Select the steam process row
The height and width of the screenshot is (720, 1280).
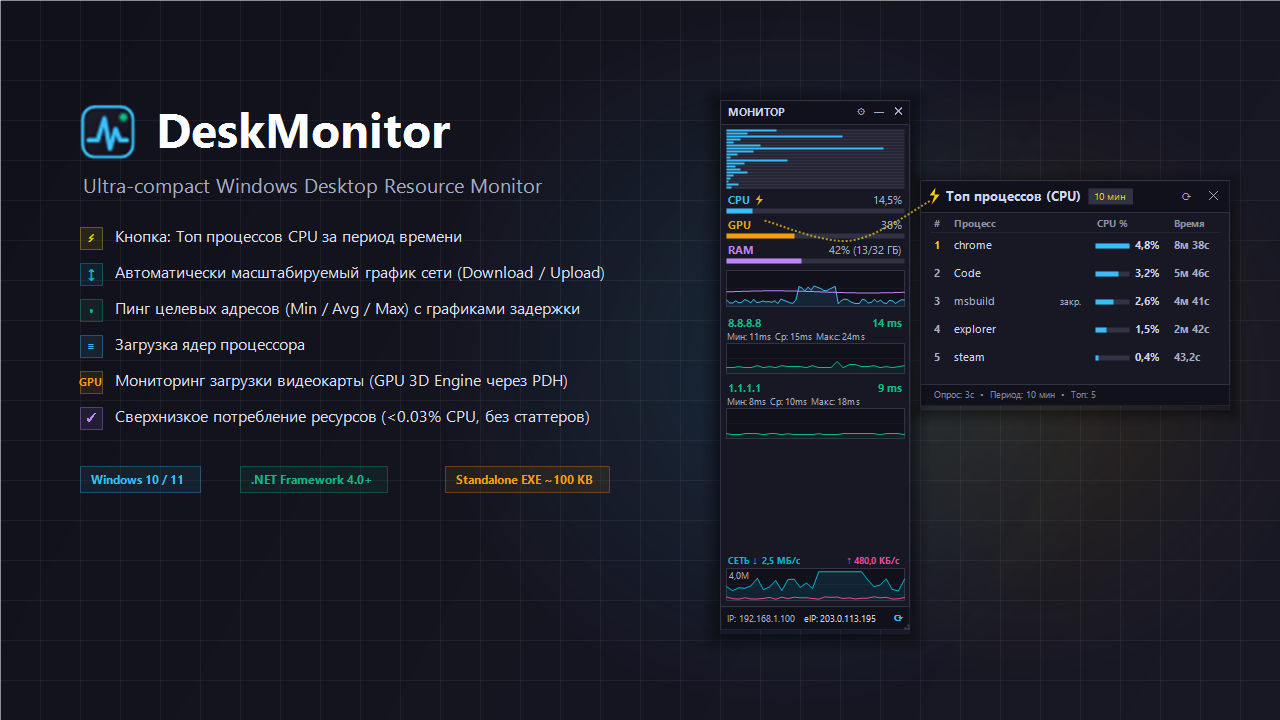[1075, 357]
